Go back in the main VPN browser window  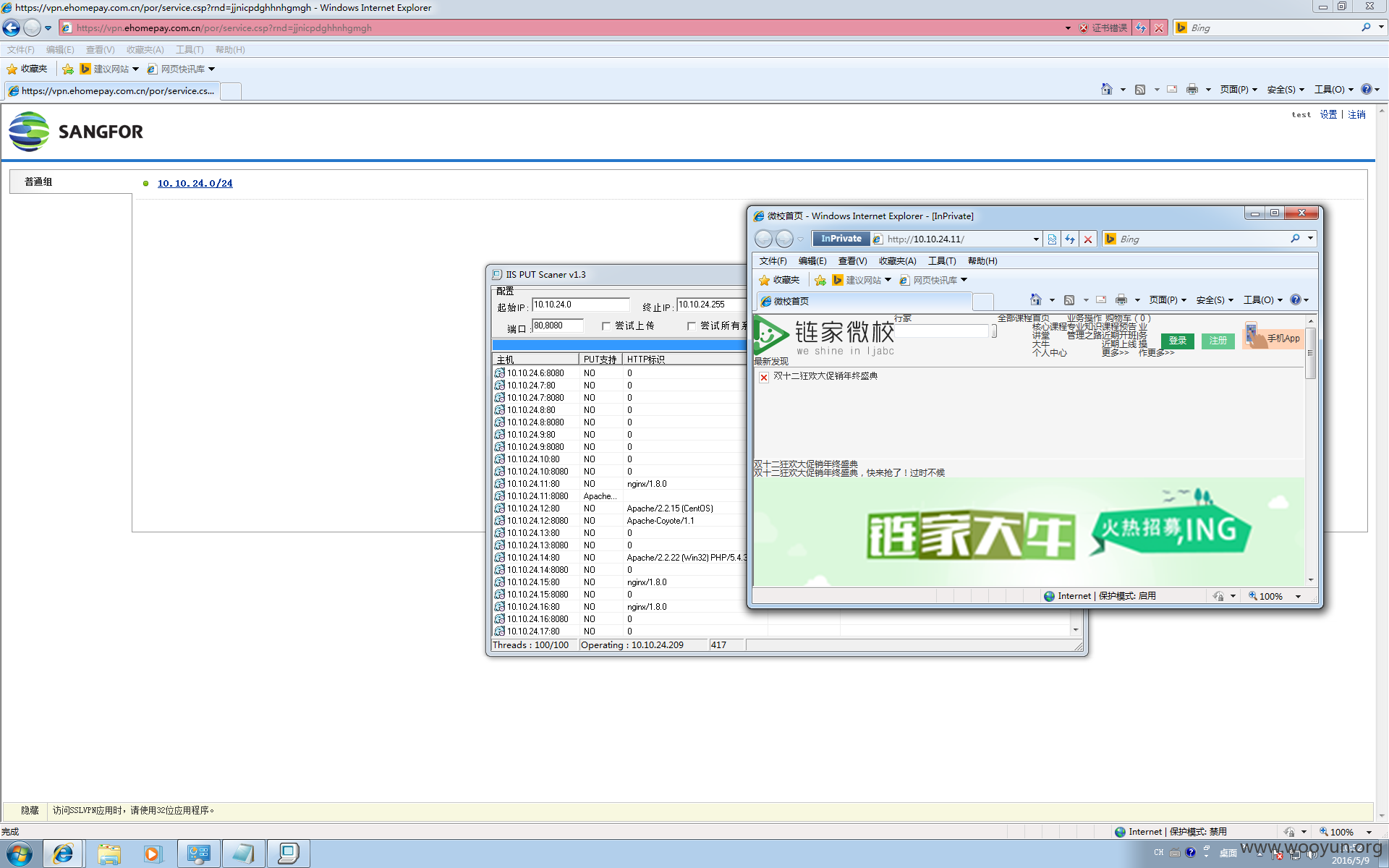(12, 27)
